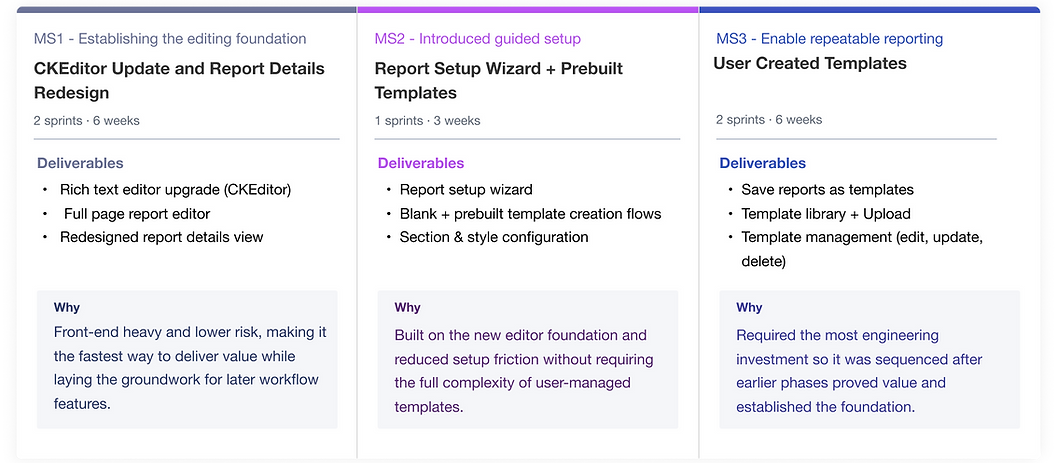Open the User Created Templates title

click(x=810, y=64)
